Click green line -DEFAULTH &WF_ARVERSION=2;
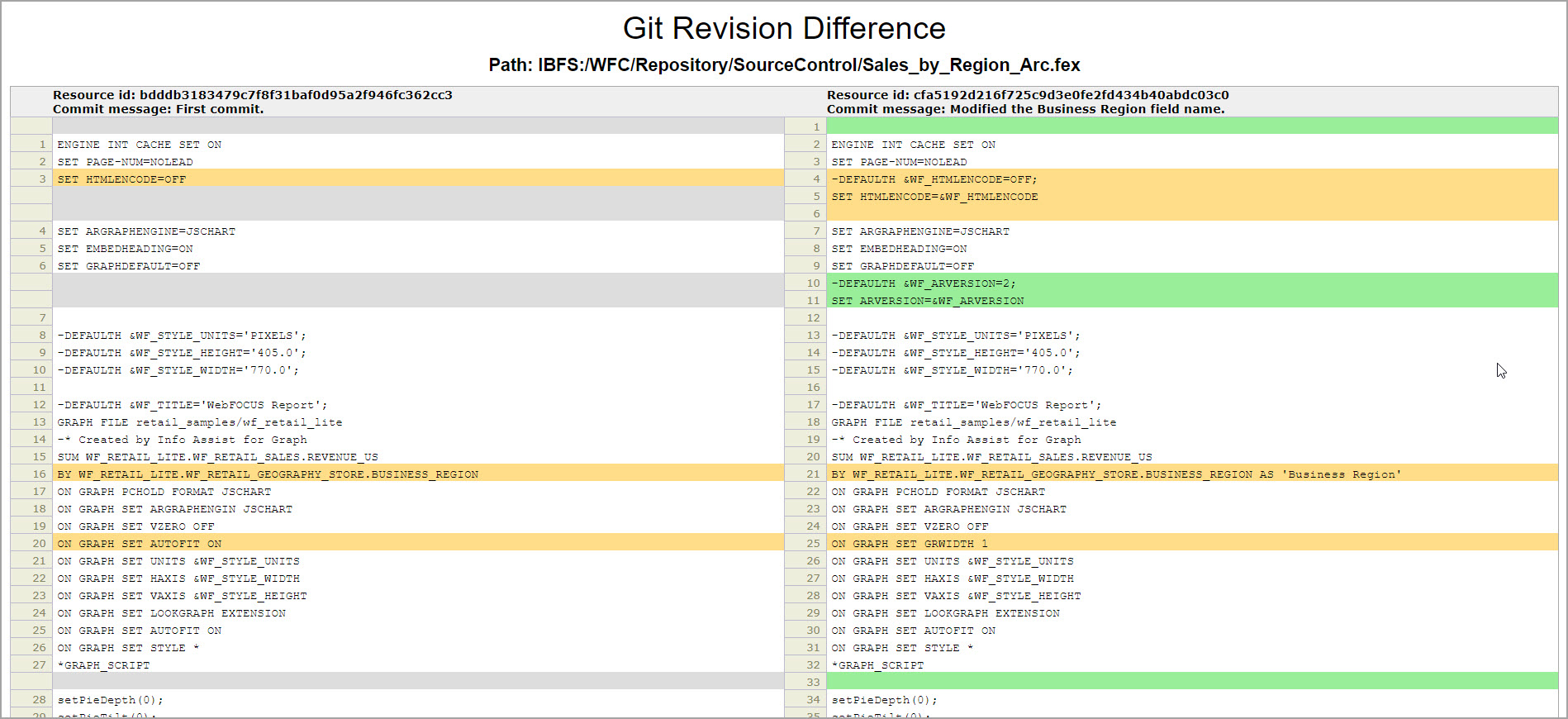This screenshot has width=1568, height=719. tap(923, 283)
